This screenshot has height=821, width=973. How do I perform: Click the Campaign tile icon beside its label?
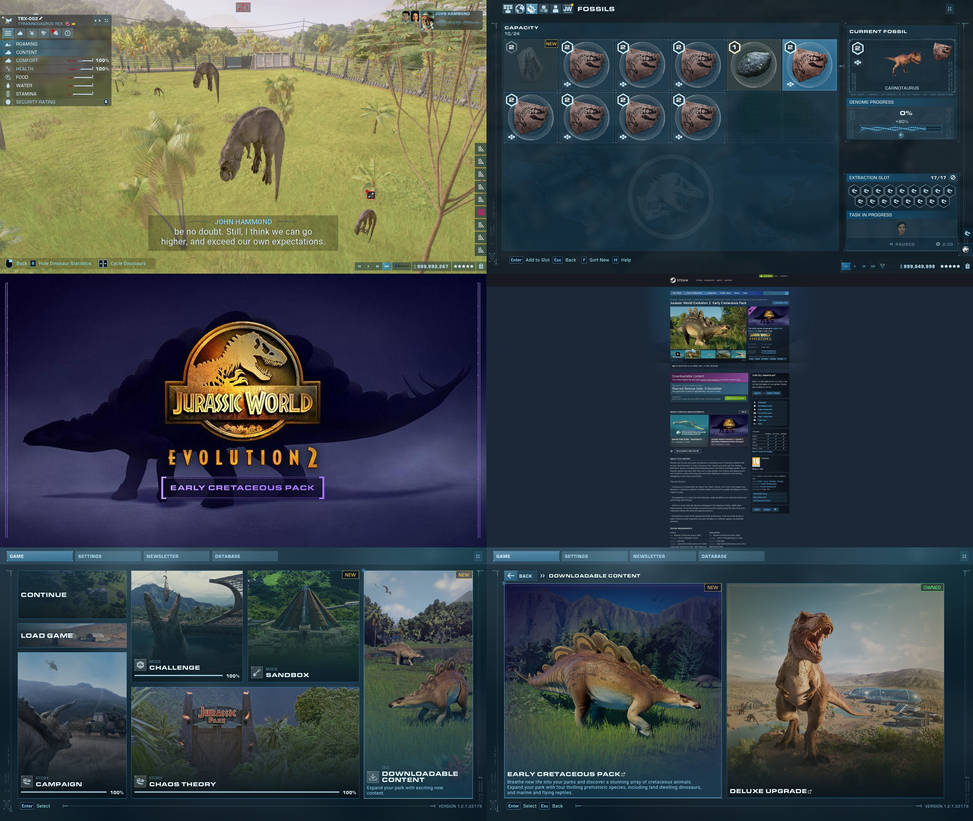pyautogui.click(x=27, y=782)
